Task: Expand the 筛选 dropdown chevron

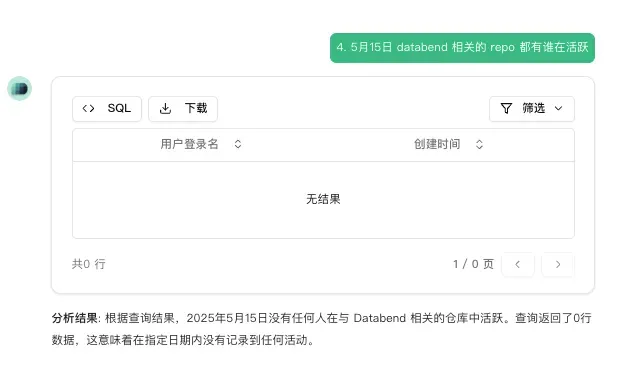Action: point(559,108)
